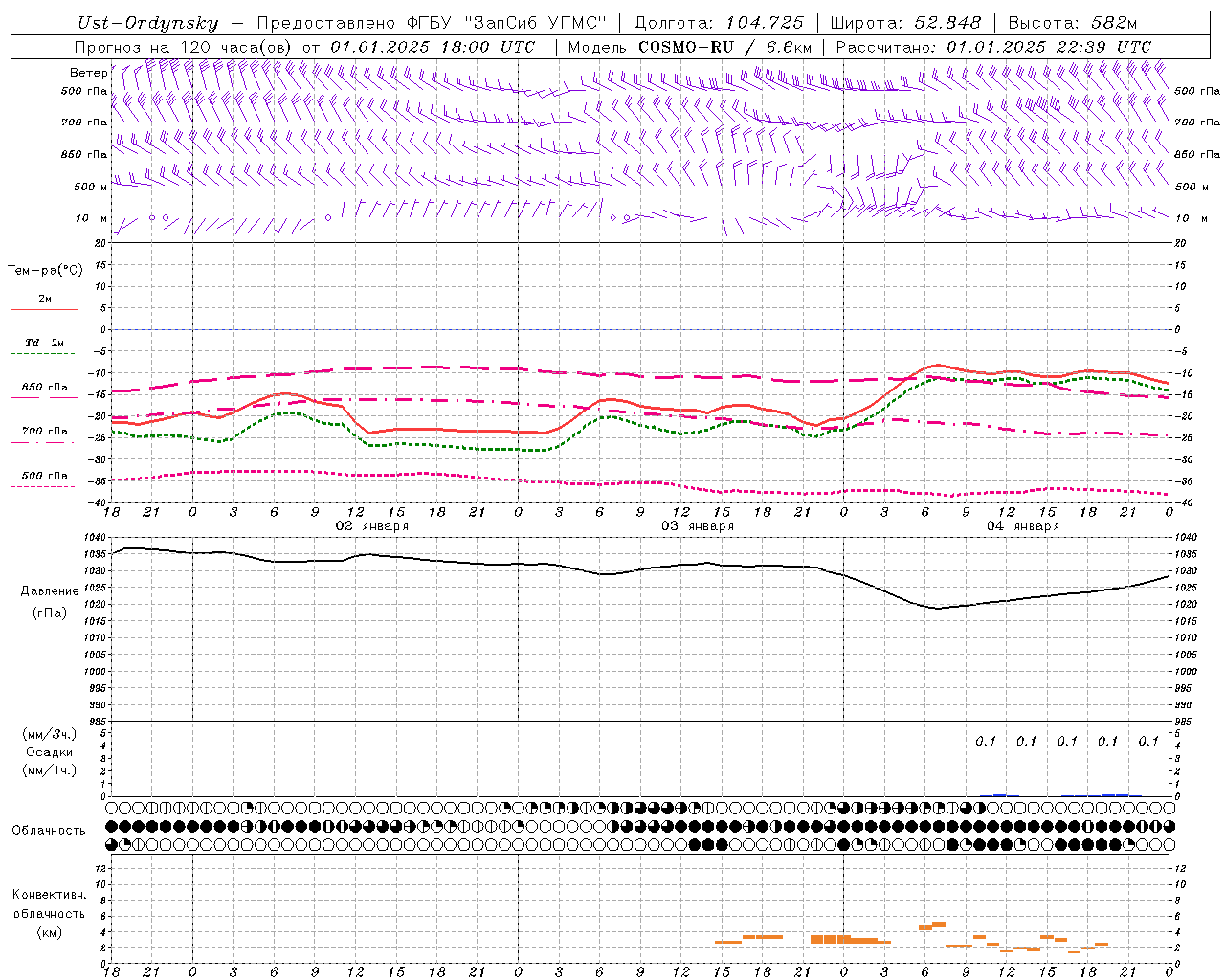
Task: Click the 850 гПа temperature legend entry
Action: coord(45,388)
